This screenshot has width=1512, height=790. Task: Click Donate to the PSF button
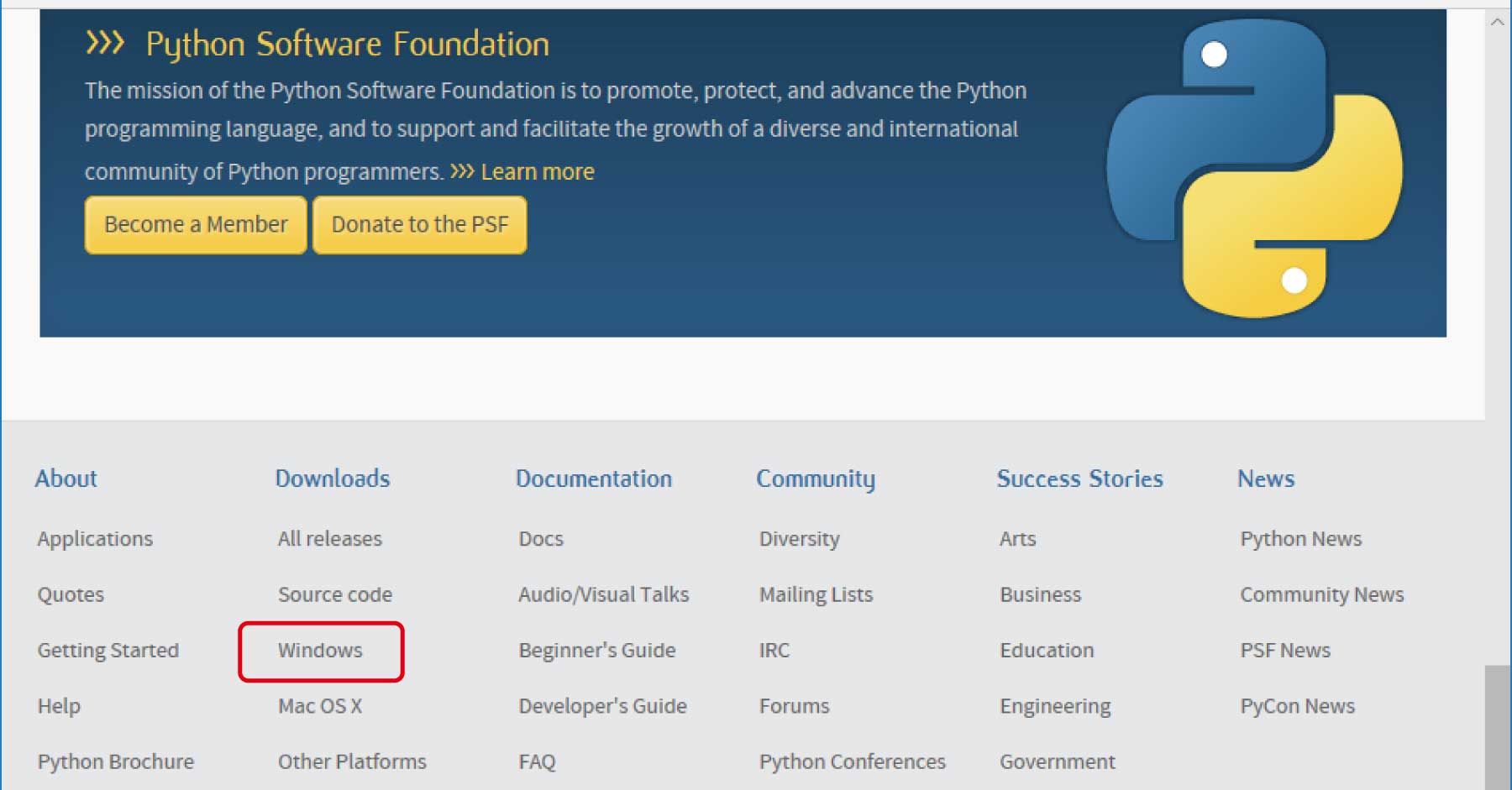click(420, 225)
